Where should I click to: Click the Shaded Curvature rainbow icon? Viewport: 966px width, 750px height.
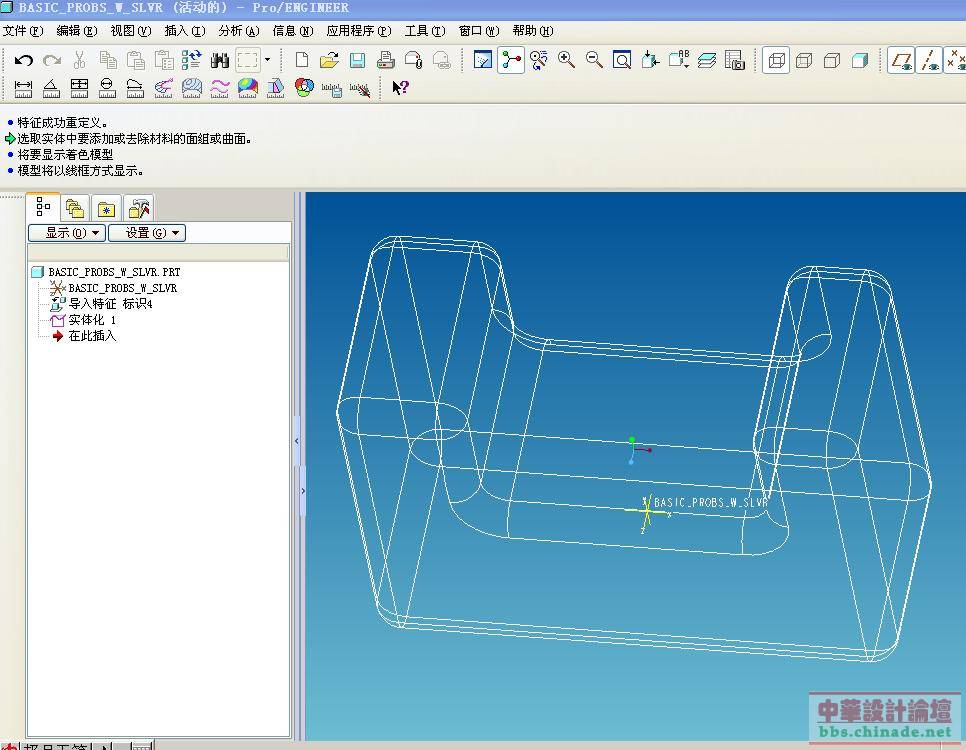point(248,88)
